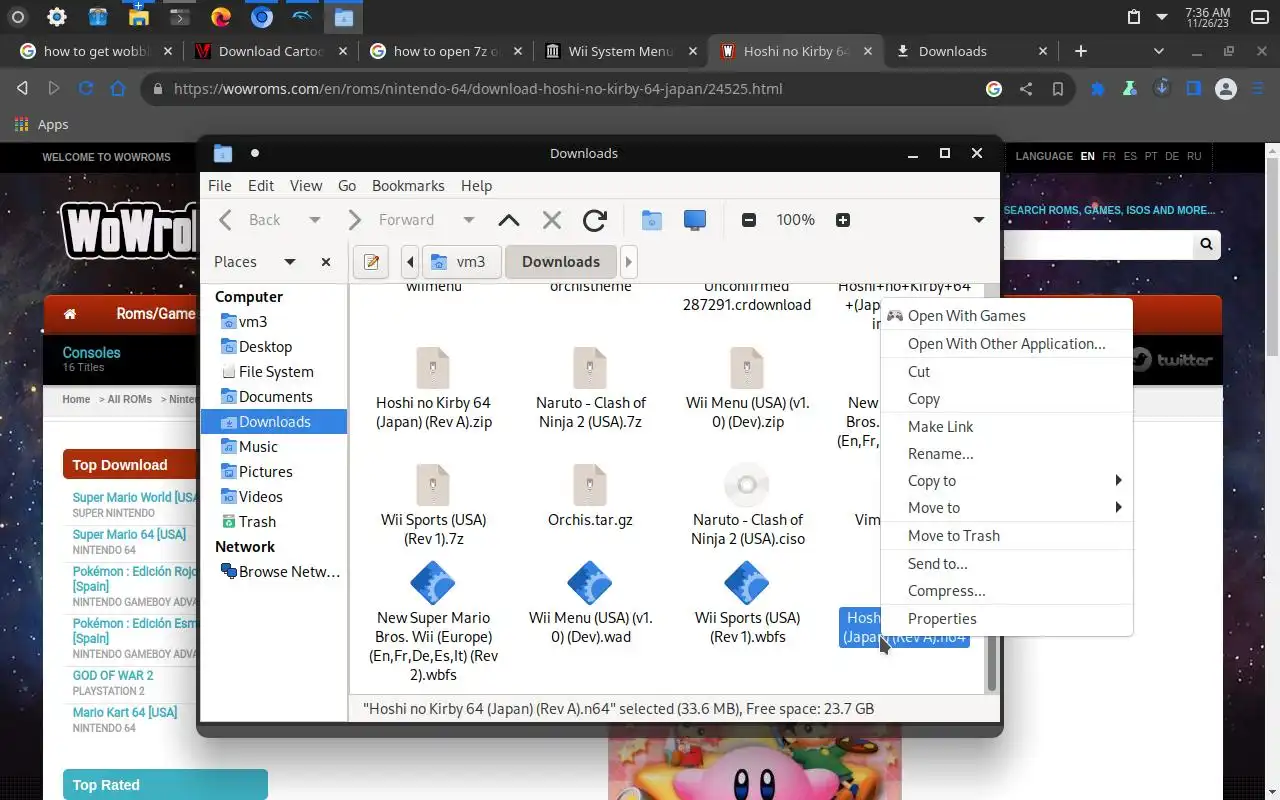Select Videos in Places sidebar
The image size is (1280, 800).
[274, 497]
